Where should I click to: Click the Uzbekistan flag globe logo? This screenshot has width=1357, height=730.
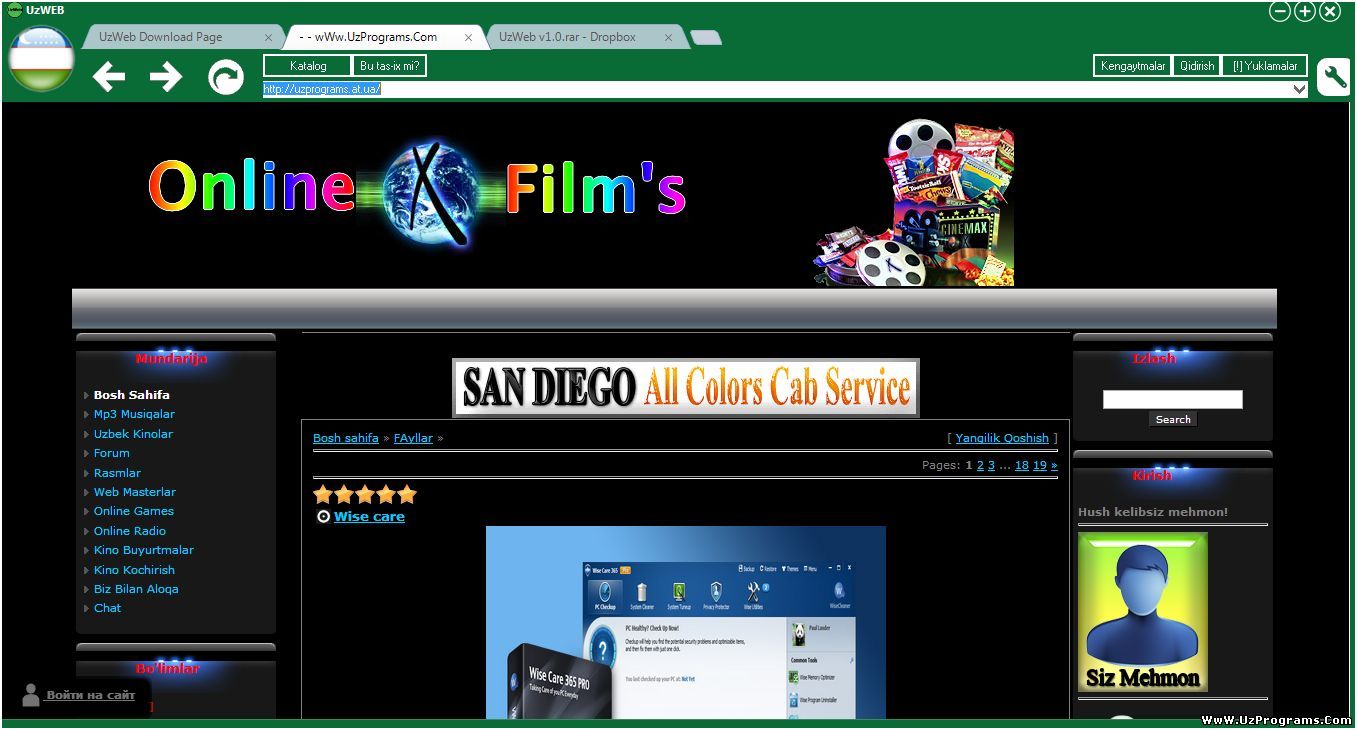pos(42,57)
